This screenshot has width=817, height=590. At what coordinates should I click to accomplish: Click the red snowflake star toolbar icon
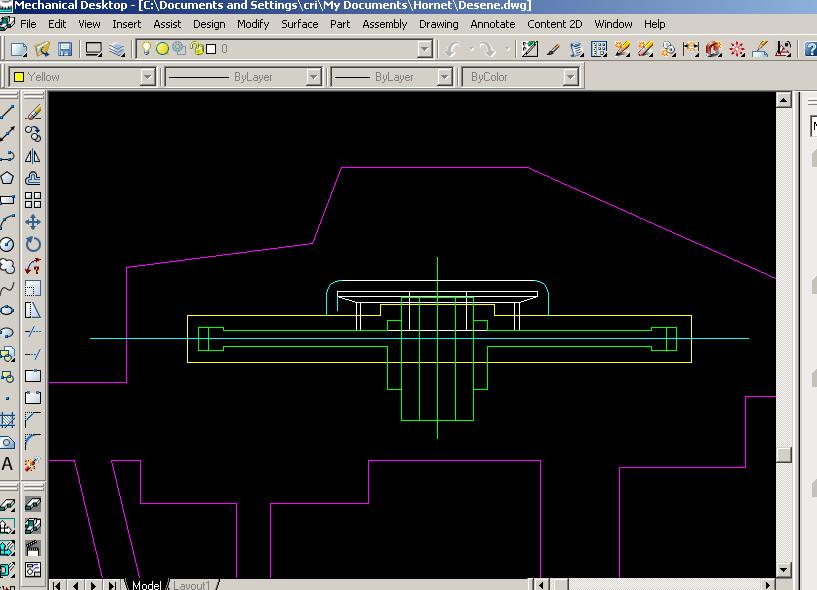[737, 49]
